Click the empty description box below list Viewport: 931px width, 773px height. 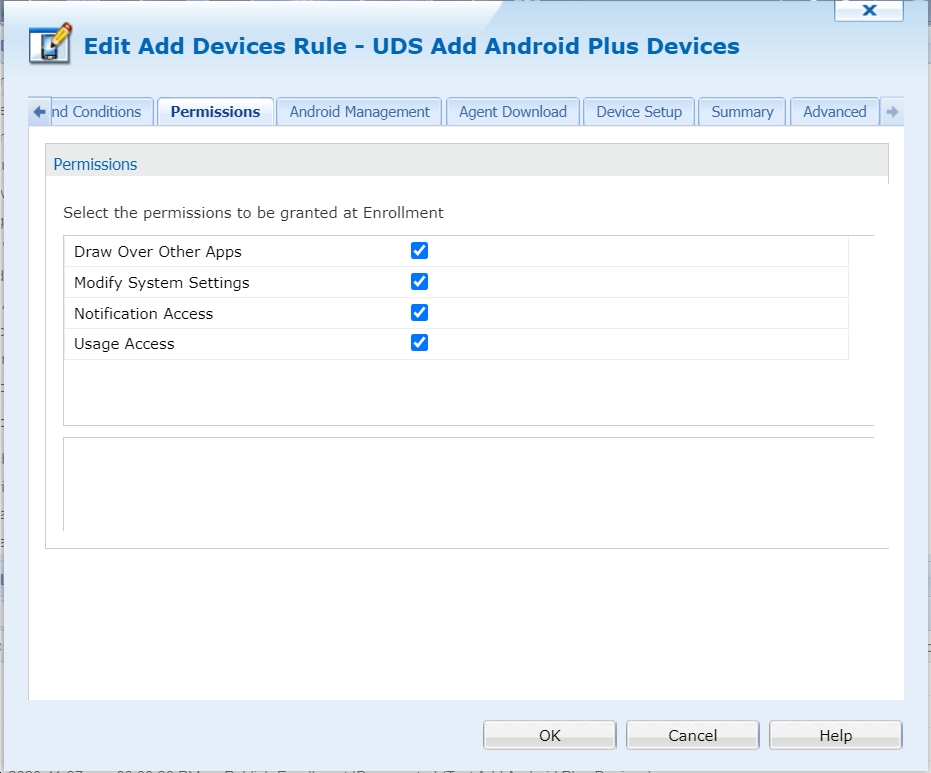(468, 483)
